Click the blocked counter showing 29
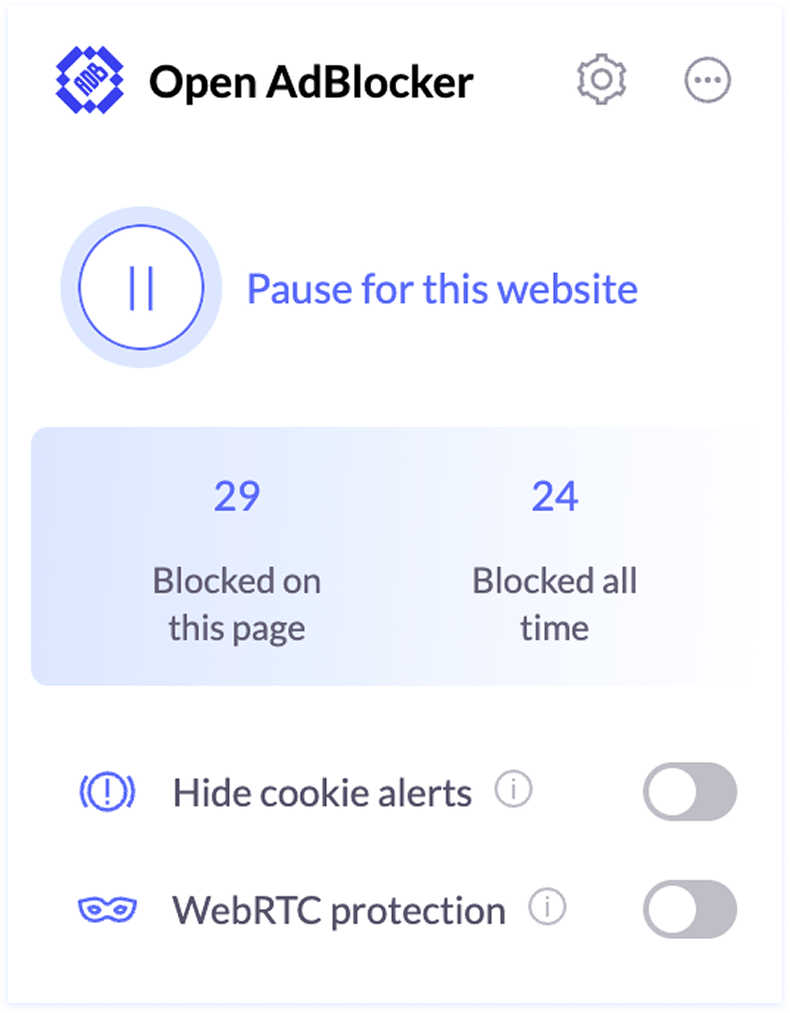 237,495
